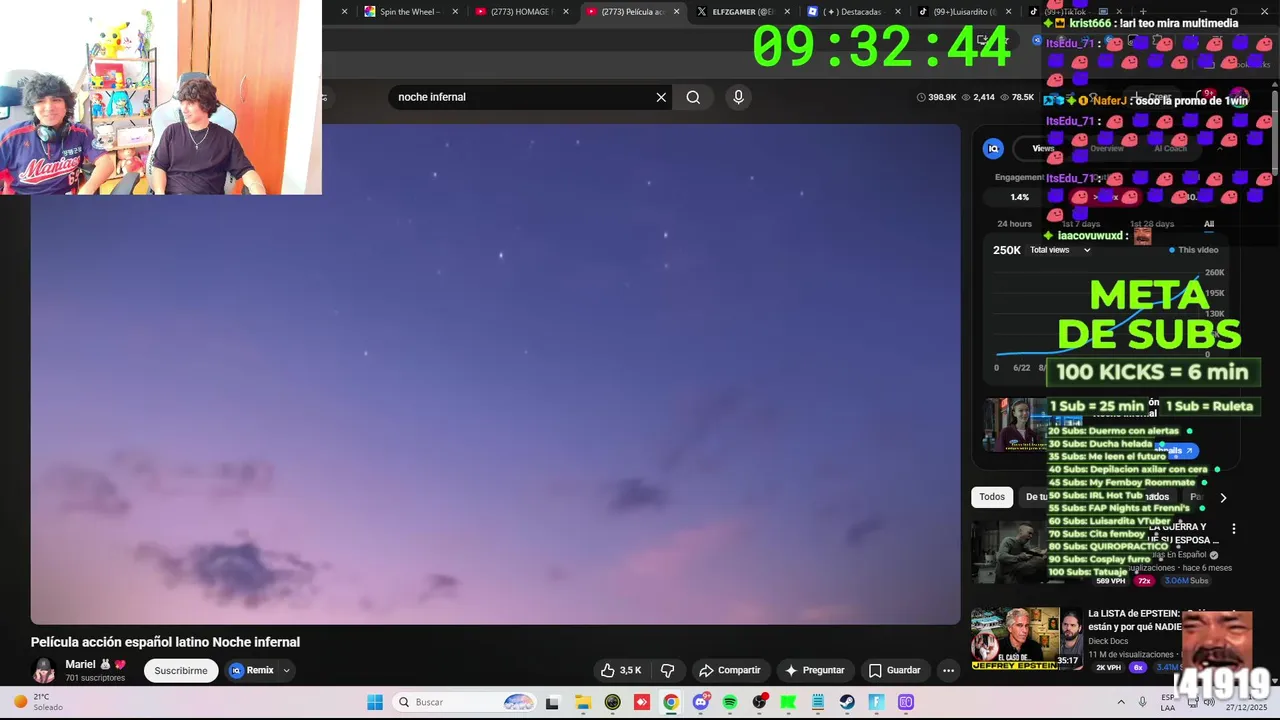Image resolution: width=1280 pixels, height=720 pixels.
Task: Open Steam from taskbar
Action: tap(847, 702)
